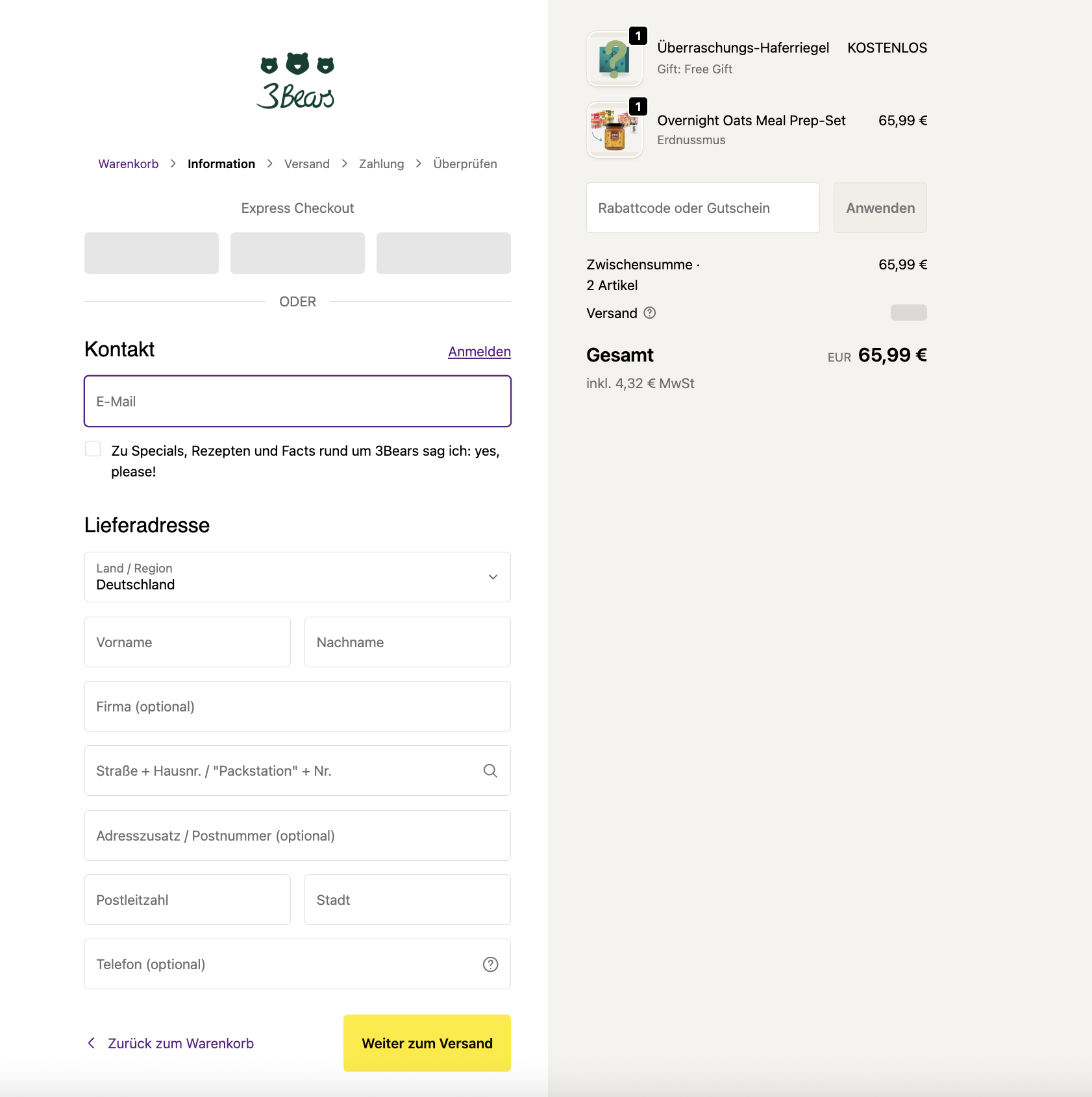Screen dimensions: 1092x1097
Task: Go to Warenkorb breadcrumb
Action: (x=128, y=164)
